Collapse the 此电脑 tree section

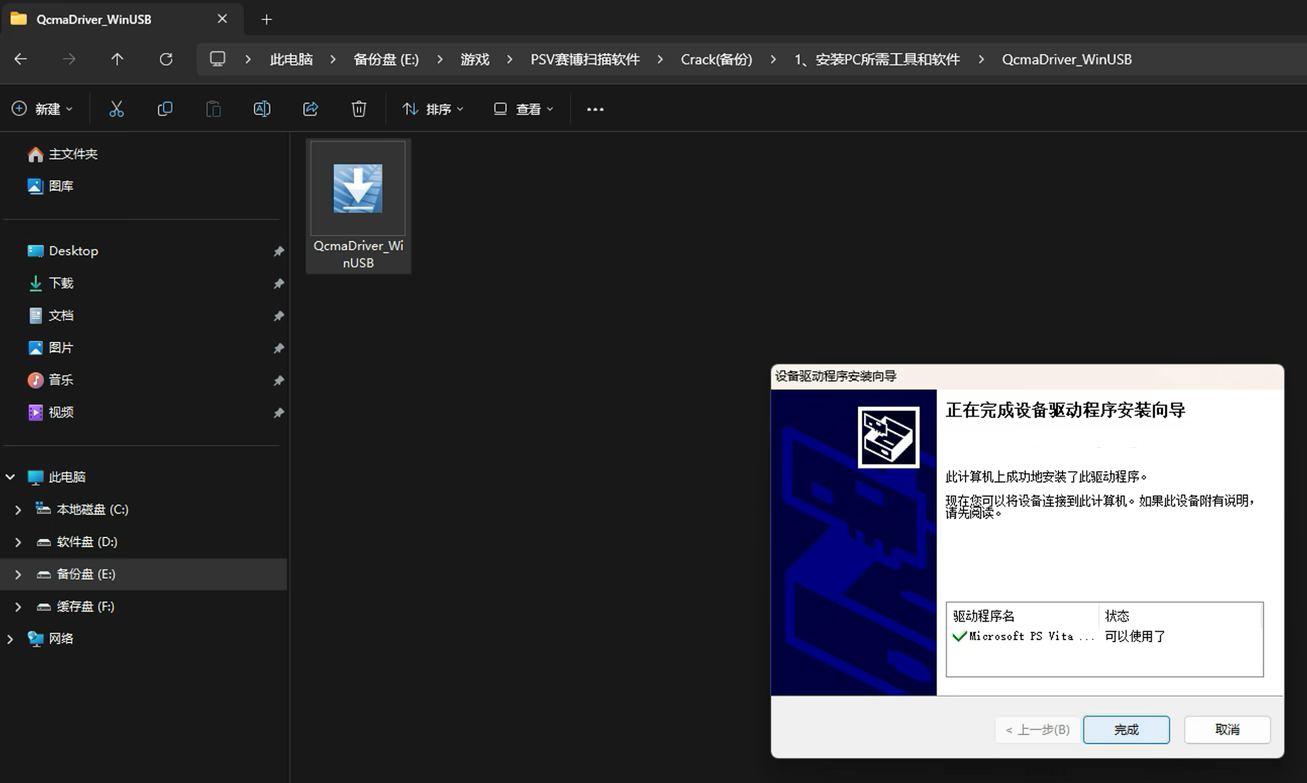[x=10, y=477]
